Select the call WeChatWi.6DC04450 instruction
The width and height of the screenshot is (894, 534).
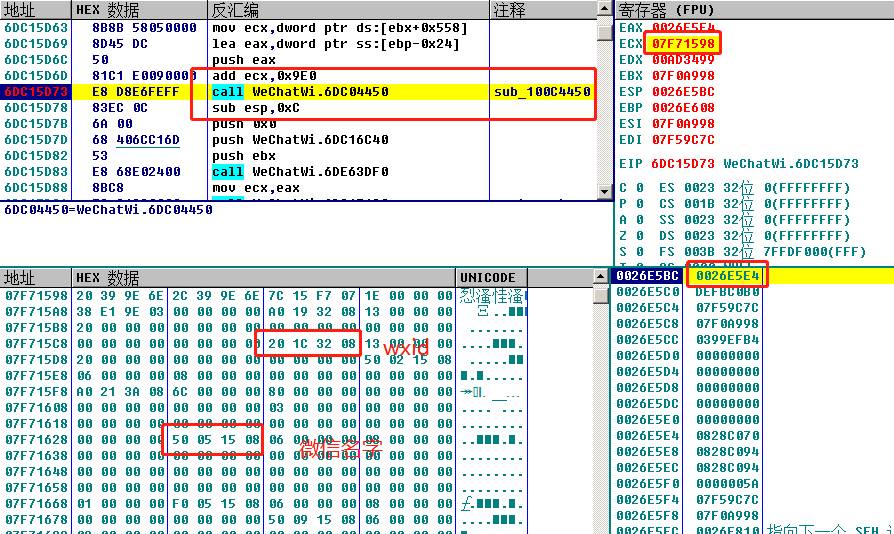point(300,92)
